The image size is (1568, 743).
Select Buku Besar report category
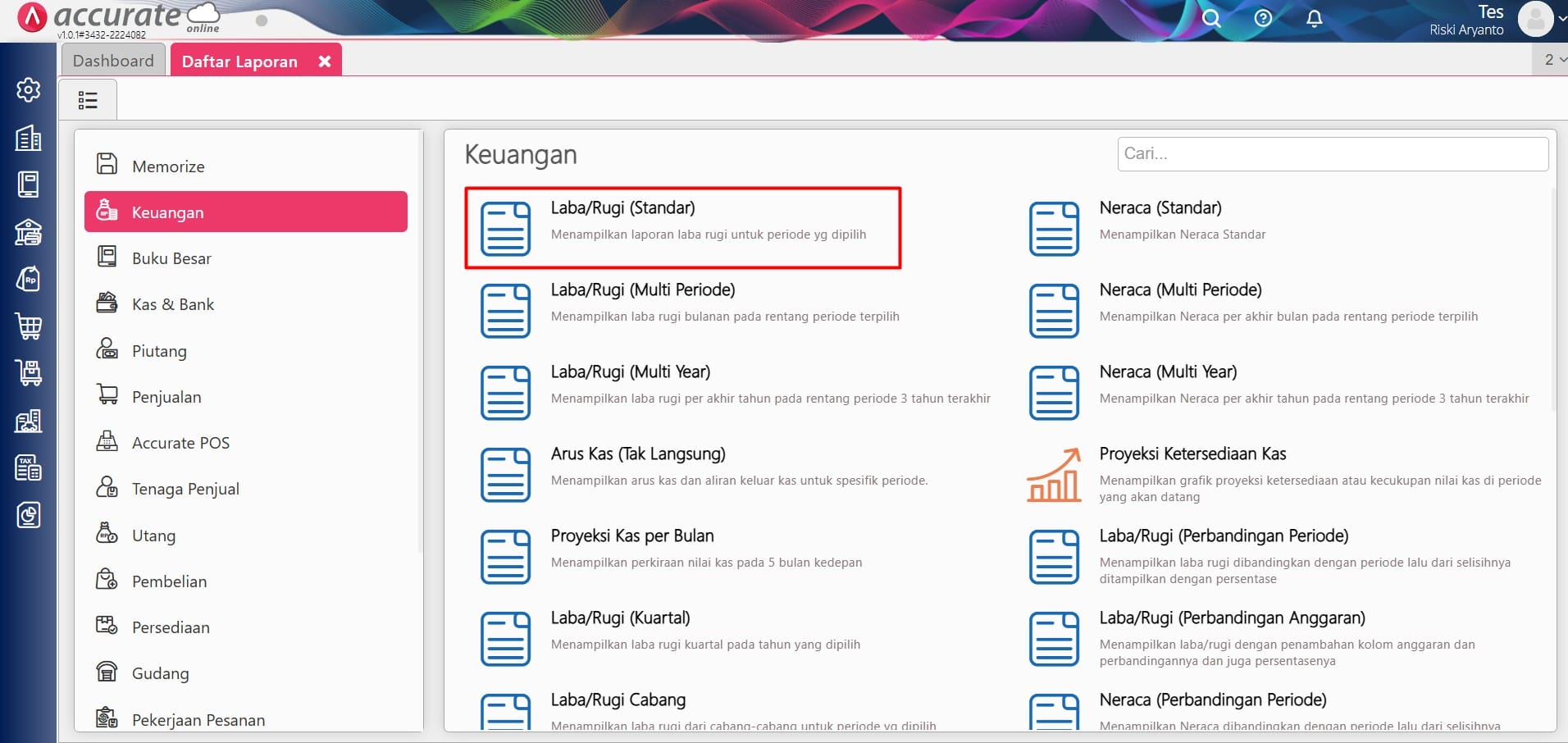(x=171, y=258)
